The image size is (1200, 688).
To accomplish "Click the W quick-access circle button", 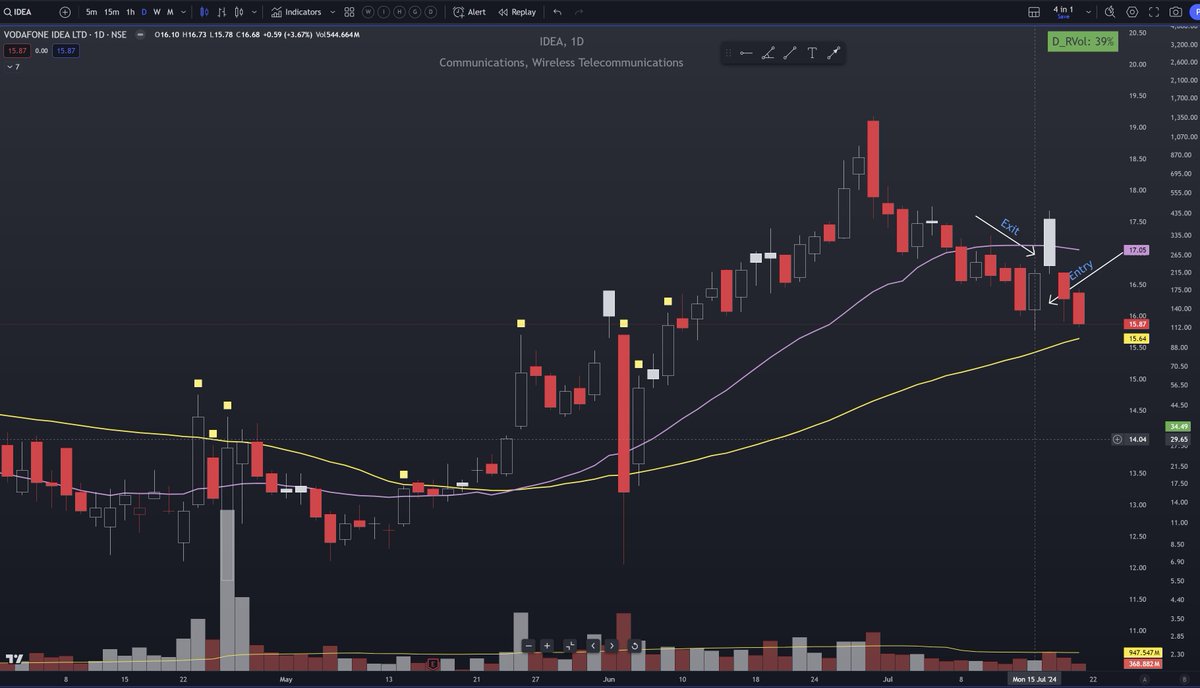I will [x=368, y=12].
